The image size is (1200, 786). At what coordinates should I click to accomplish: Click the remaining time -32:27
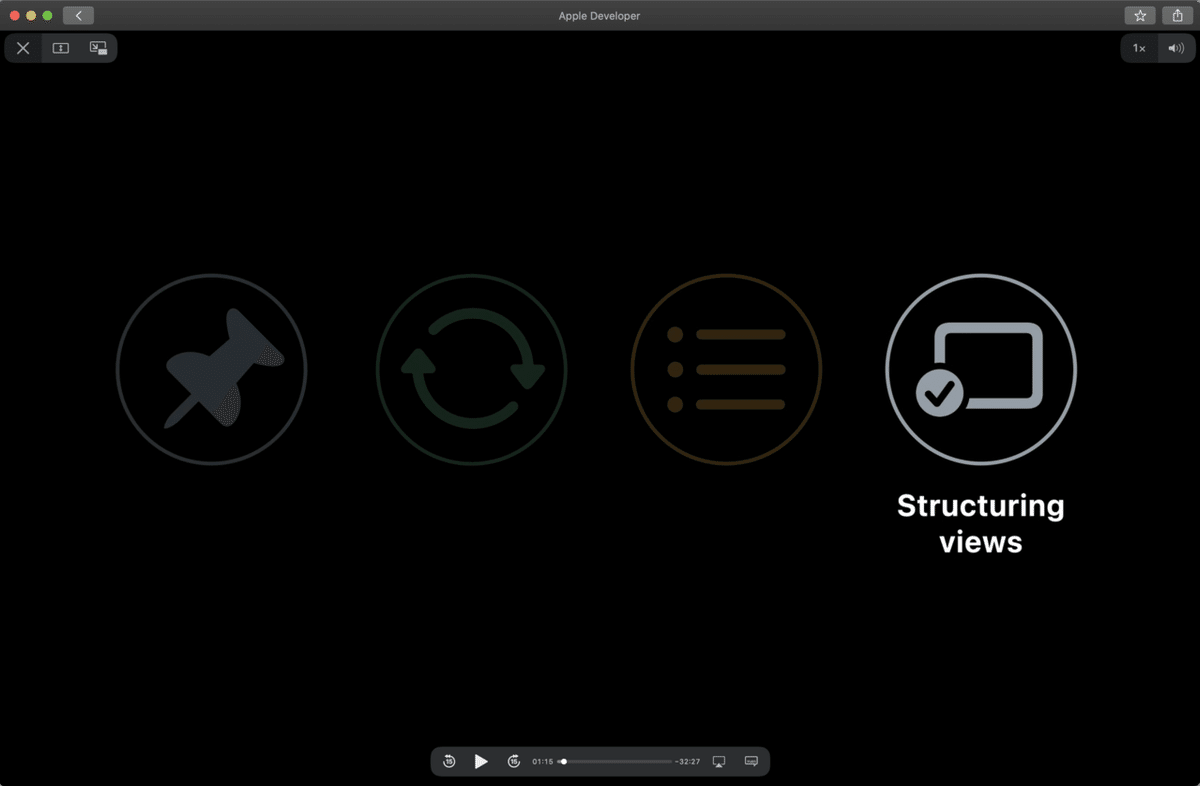pyautogui.click(x=688, y=761)
